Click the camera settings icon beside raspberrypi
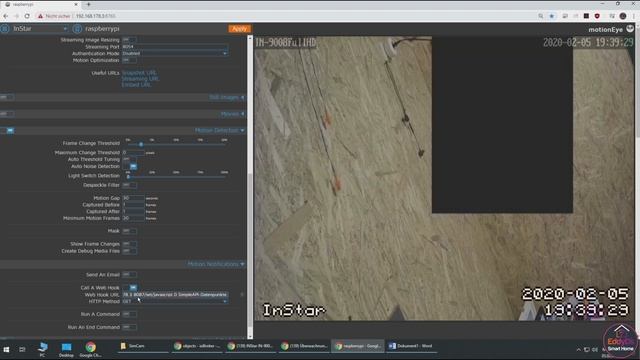 coord(77,29)
